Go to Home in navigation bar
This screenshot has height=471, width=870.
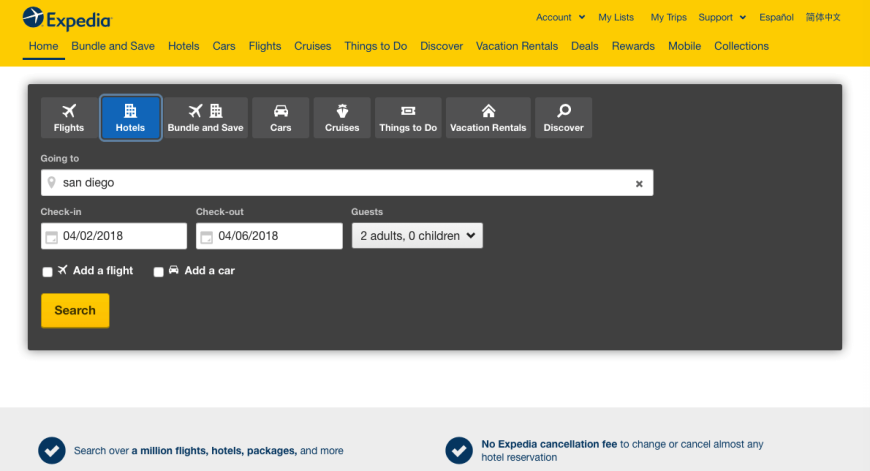(x=43, y=46)
